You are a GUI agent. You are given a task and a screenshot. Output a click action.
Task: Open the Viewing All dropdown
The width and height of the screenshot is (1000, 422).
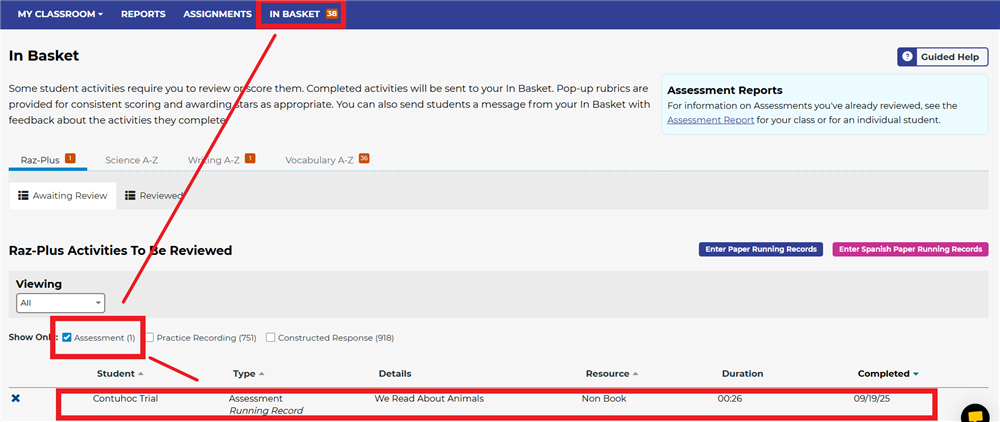pyautogui.click(x=61, y=302)
